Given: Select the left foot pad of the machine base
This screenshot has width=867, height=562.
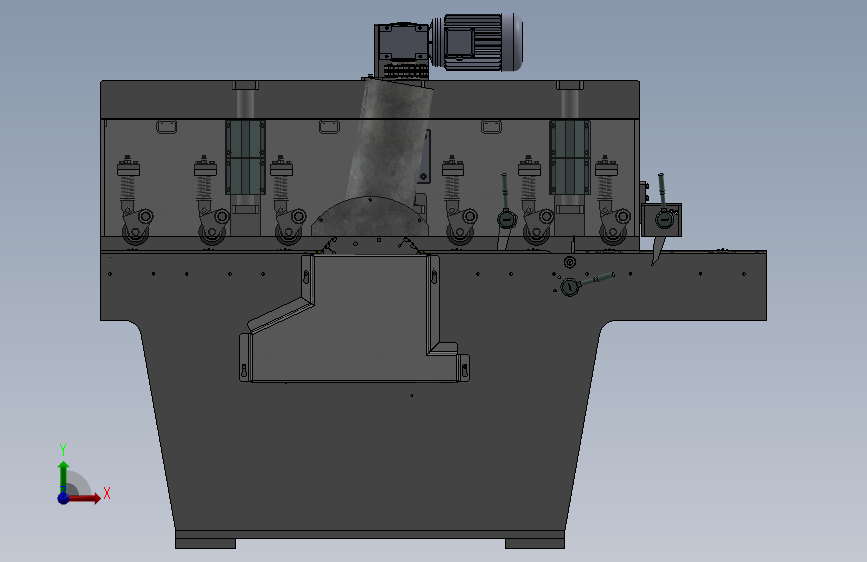Looking at the screenshot, I should [205, 544].
